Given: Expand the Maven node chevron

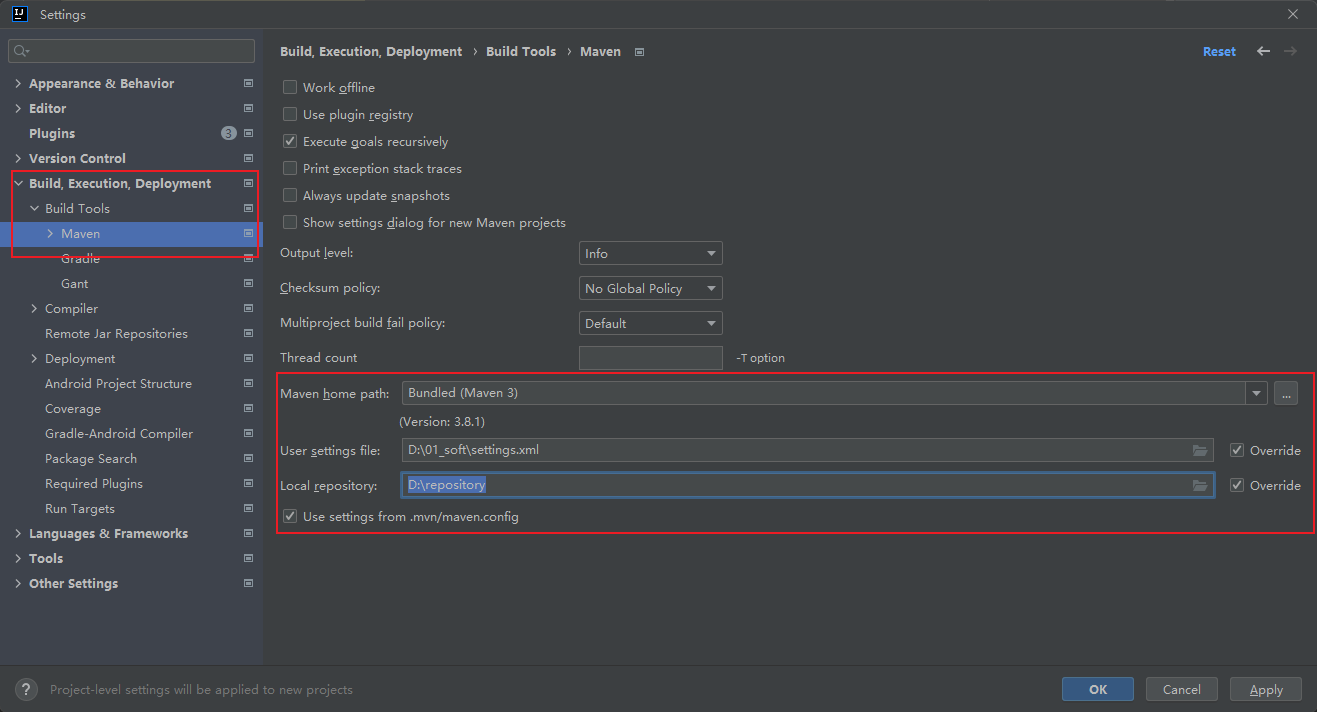Looking at the screenshot, I should [50, 234].
